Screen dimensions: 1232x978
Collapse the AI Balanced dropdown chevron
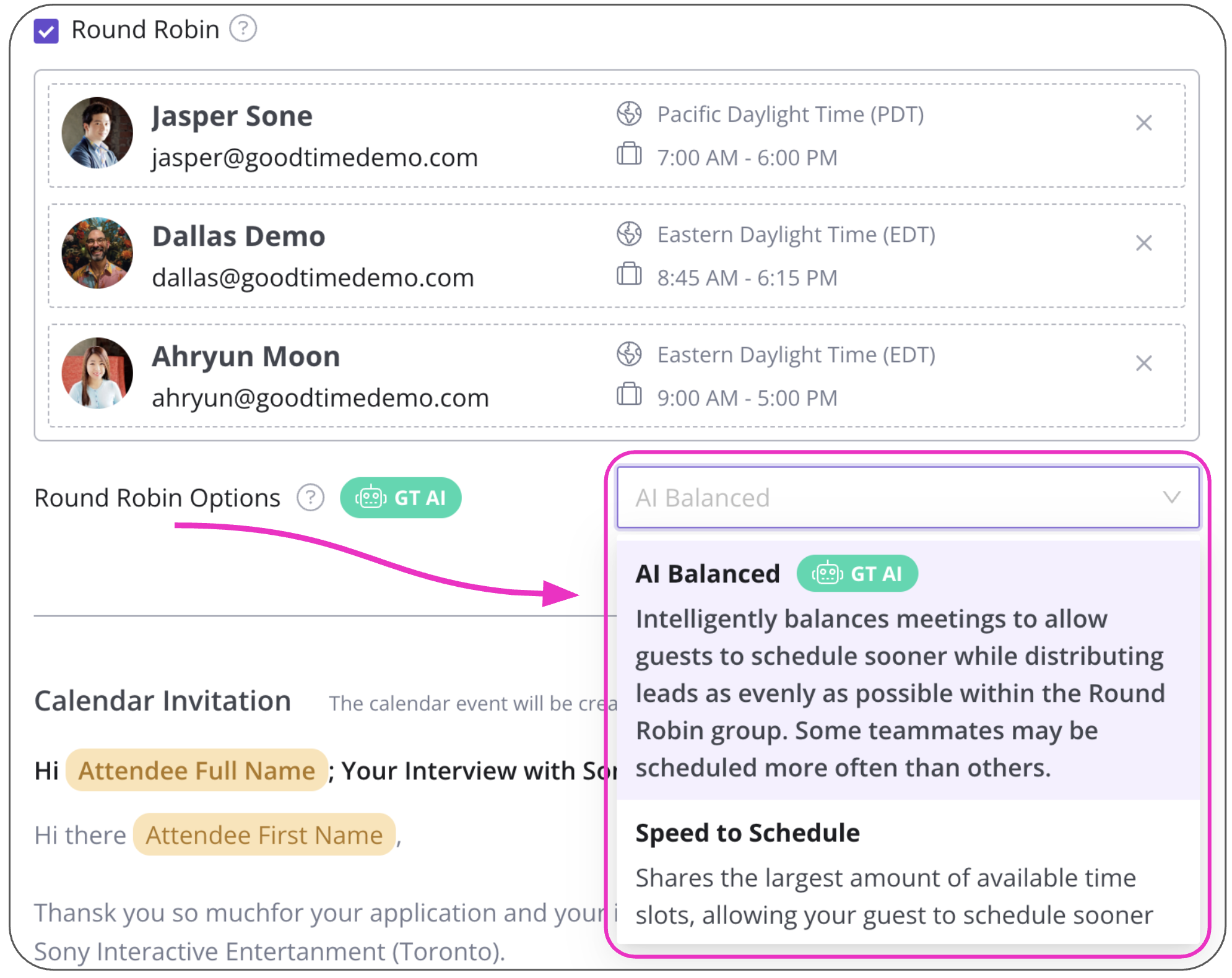[x=1171, y=497]
